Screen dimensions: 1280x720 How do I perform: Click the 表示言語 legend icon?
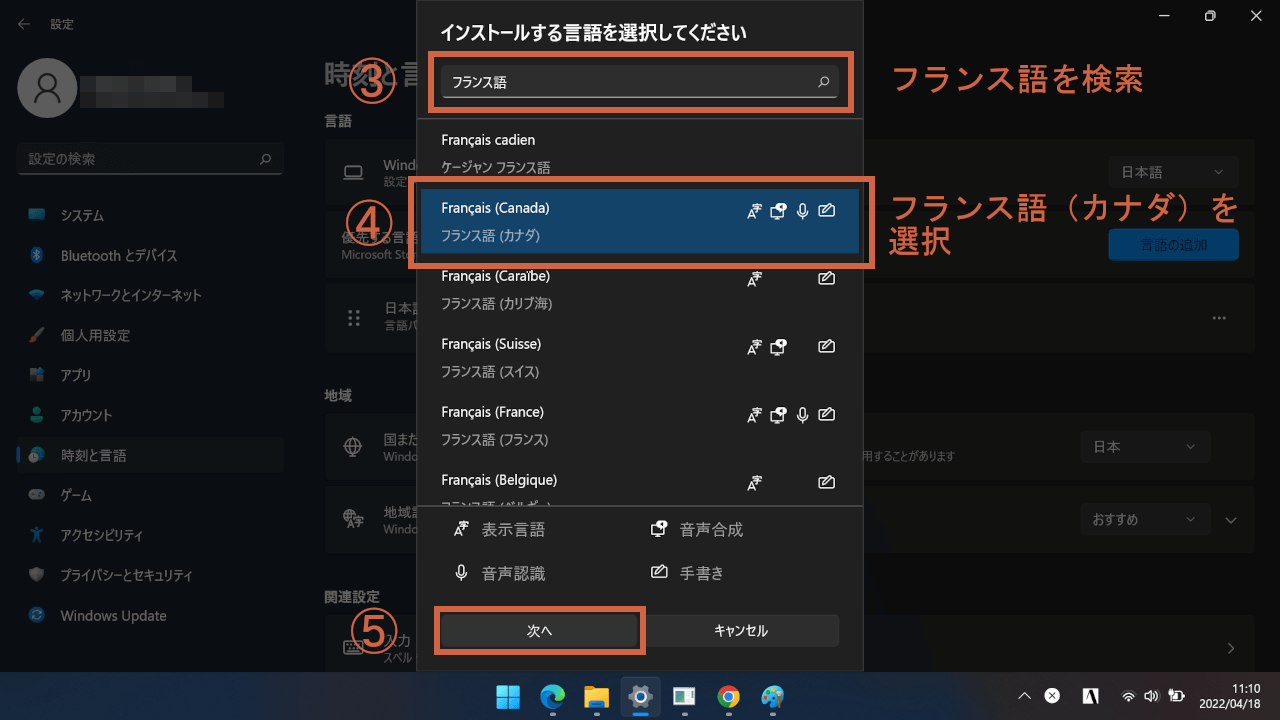click(x=461, y=529)
